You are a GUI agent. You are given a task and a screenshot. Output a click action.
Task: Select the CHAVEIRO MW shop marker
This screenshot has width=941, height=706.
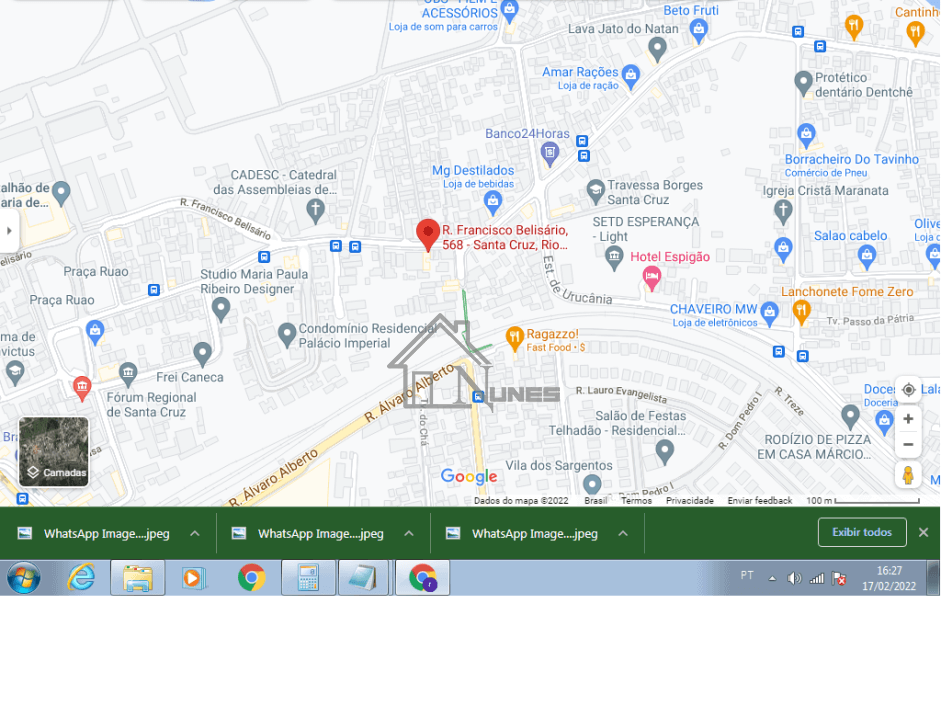click(769, 313)
